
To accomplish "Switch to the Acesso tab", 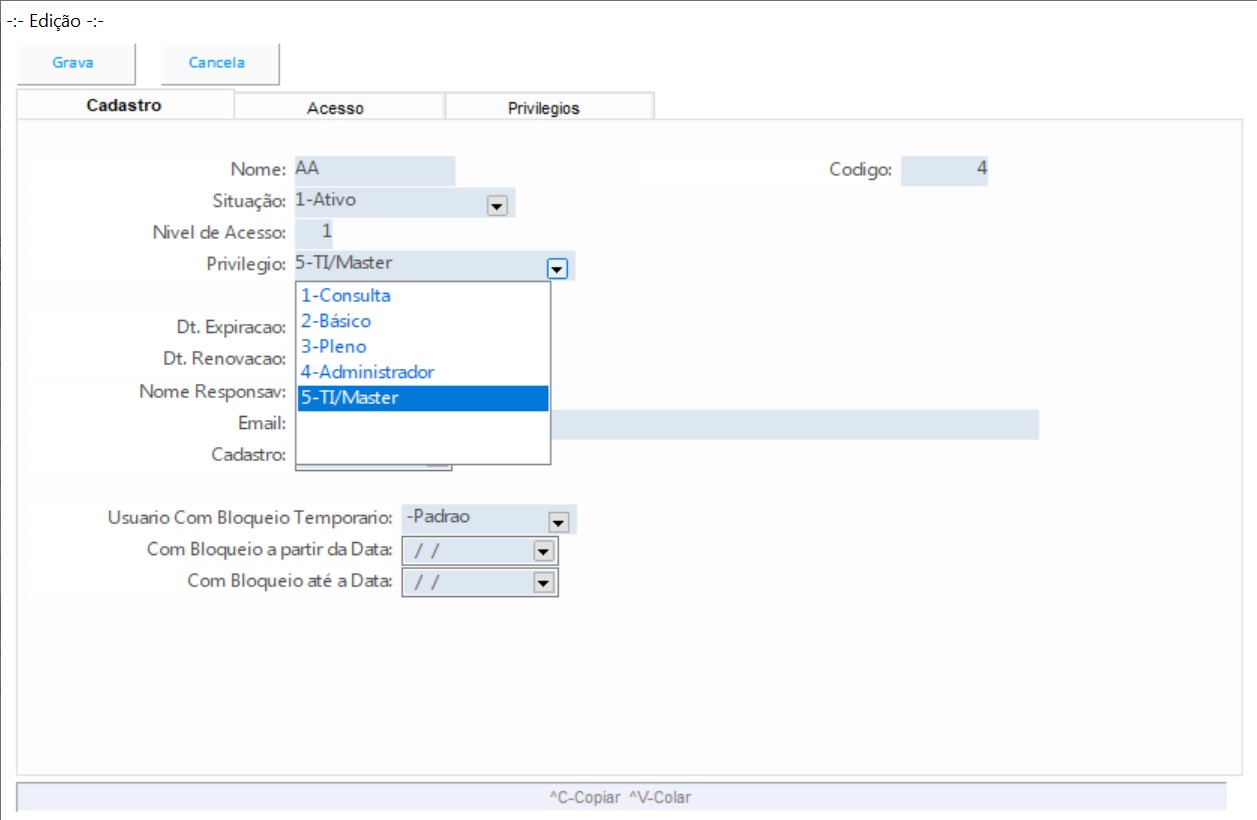I will pyautogui.click(x=336, y=108).
